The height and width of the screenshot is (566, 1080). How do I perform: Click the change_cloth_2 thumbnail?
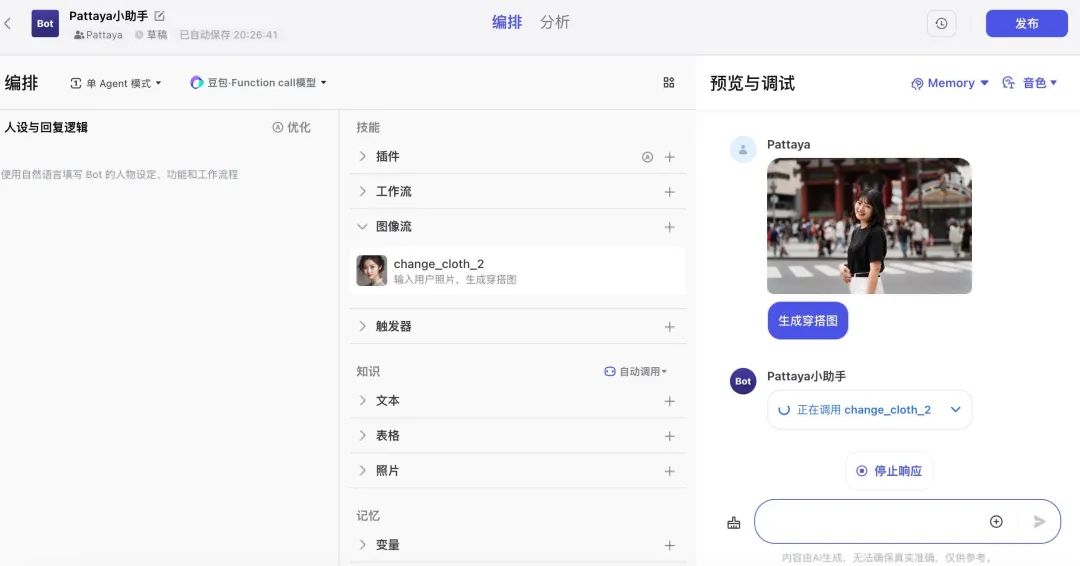[x=371, y=271]
